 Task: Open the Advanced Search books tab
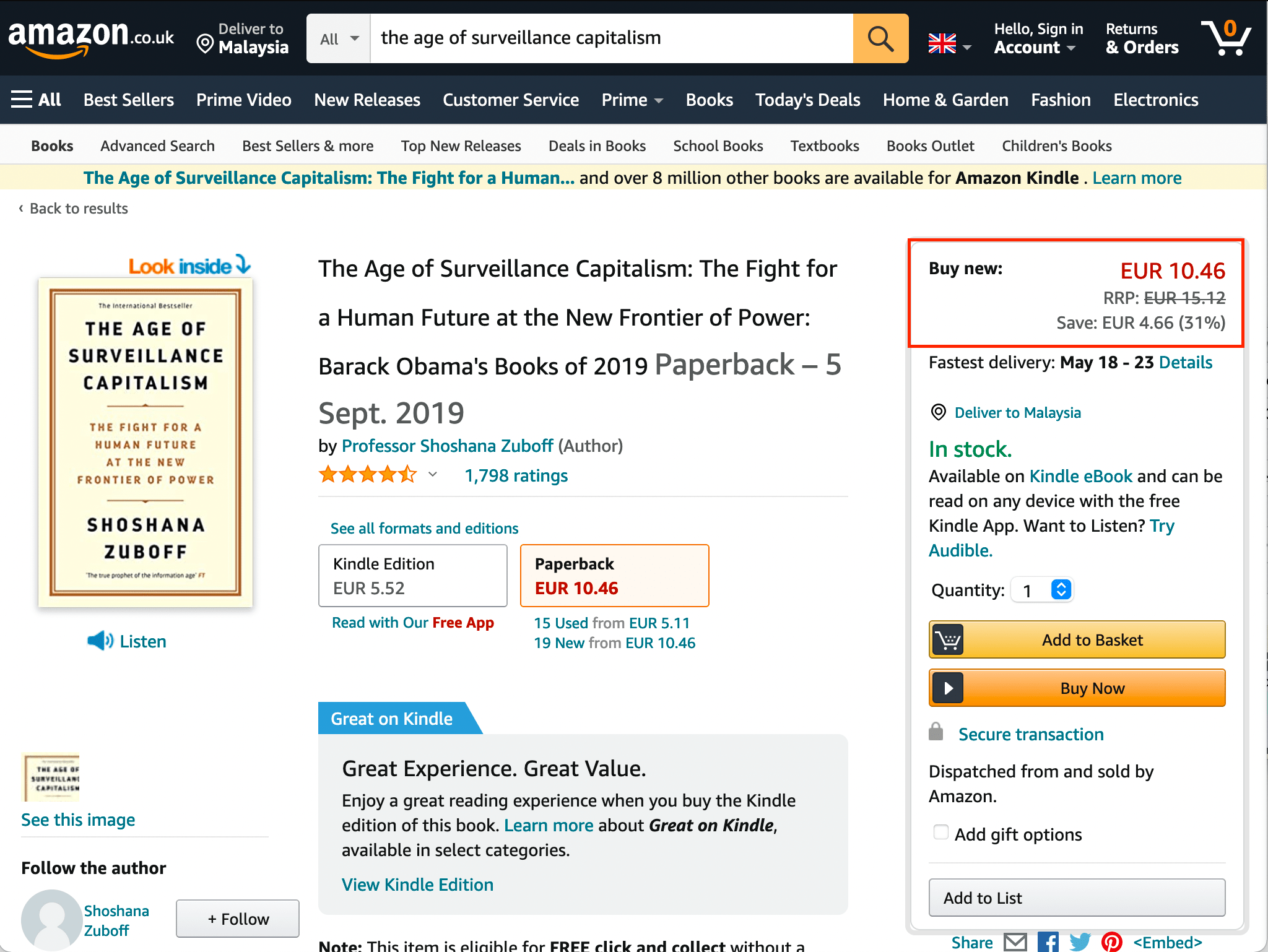[157, 146]
